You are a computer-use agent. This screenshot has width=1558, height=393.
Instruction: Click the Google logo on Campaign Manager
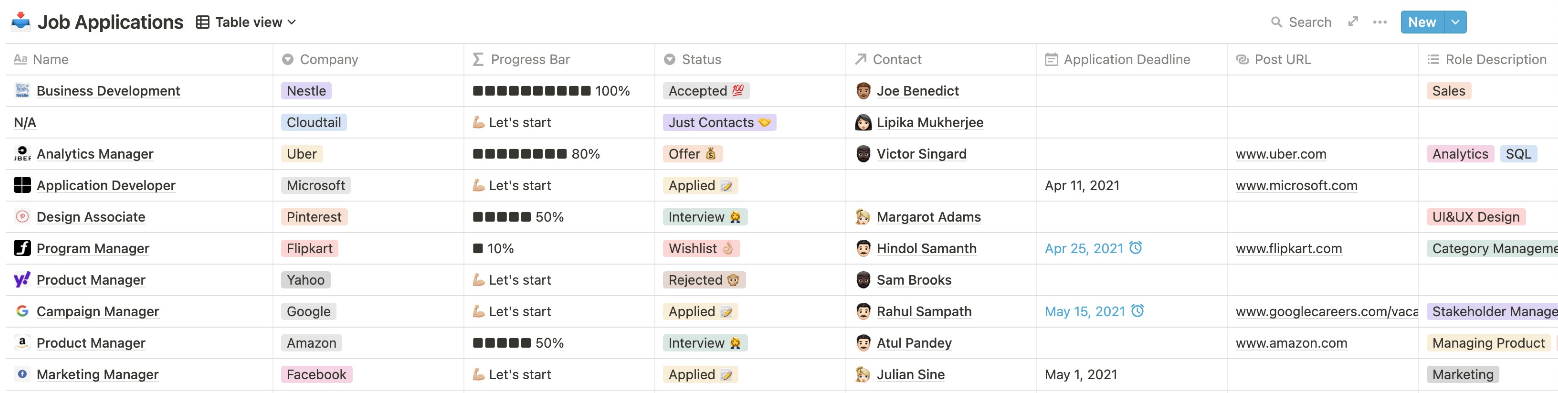pos(22,311)
